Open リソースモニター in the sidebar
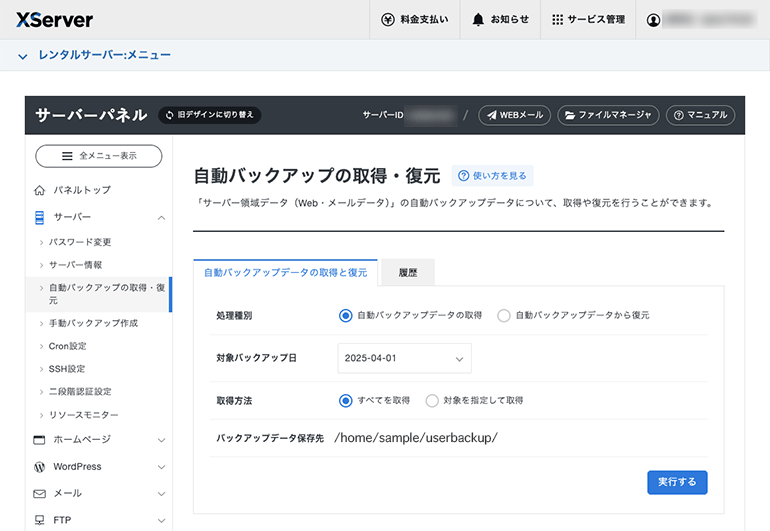This screenshot has height=531, width=770. (x=83, y=415)
